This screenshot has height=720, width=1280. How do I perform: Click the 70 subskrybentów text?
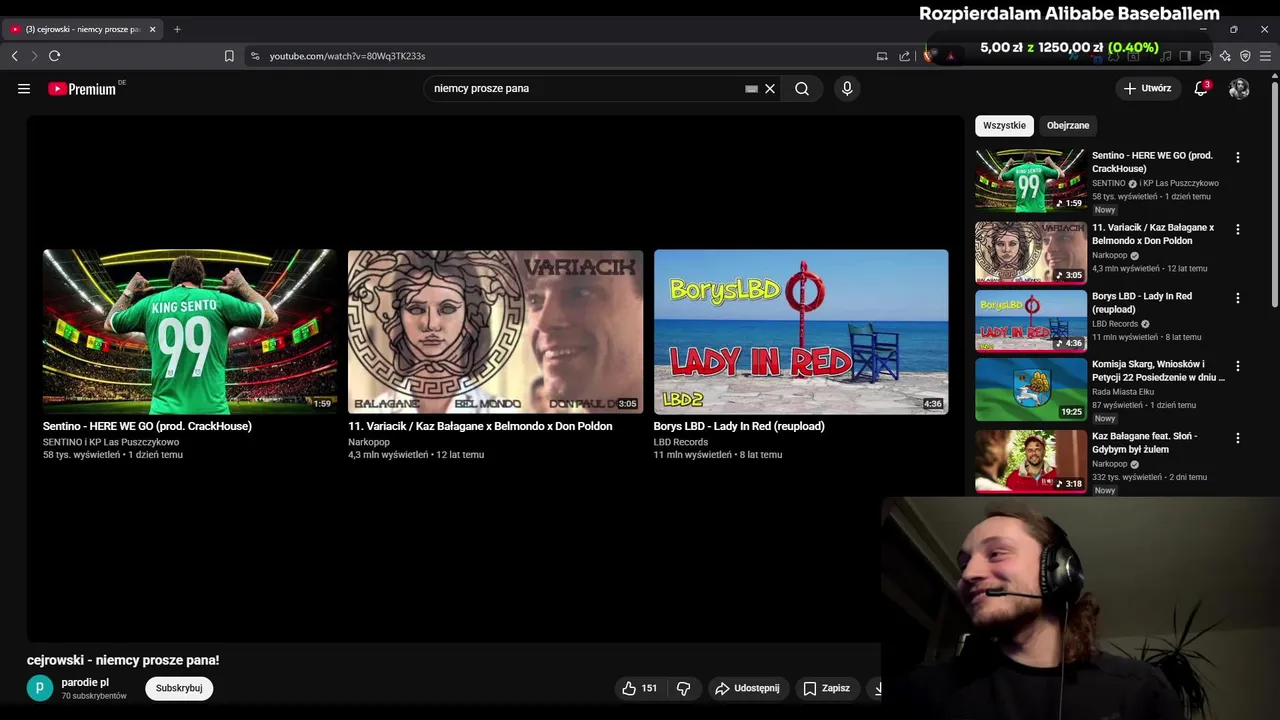point(94,696)
